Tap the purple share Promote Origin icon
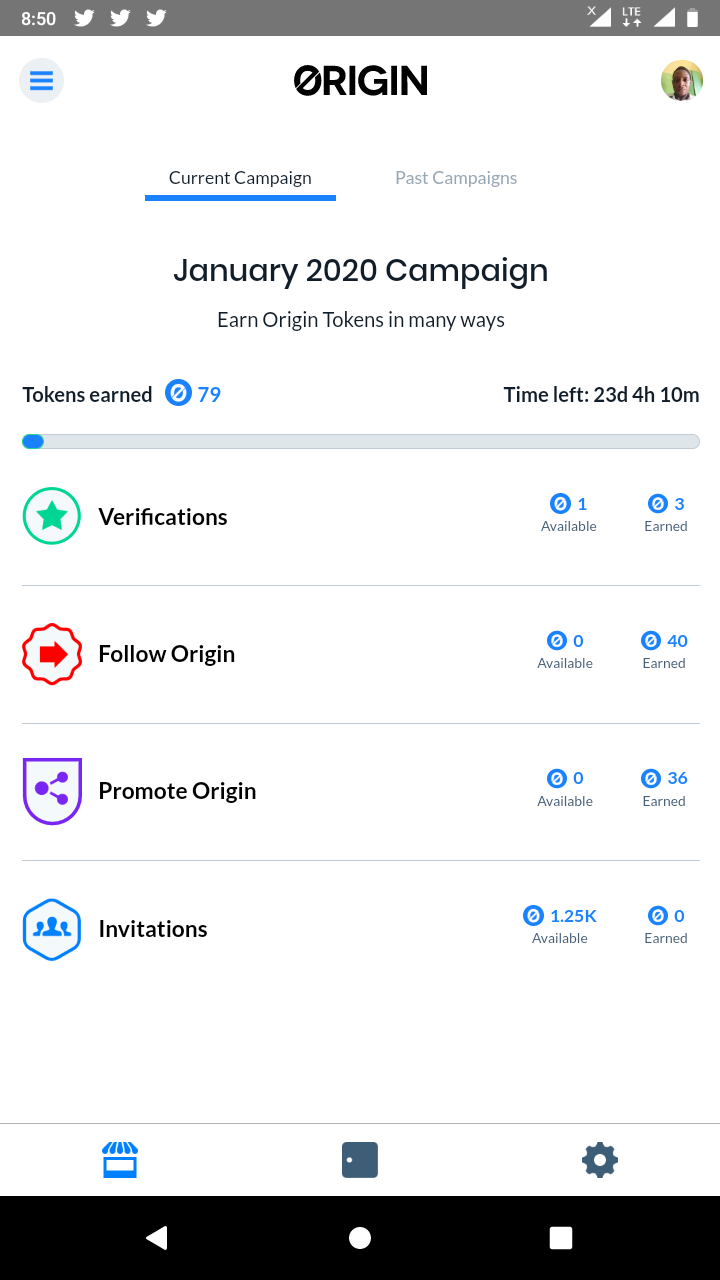Image resolution: width=720 pixels, height=1280 pixels. point(52,791)
